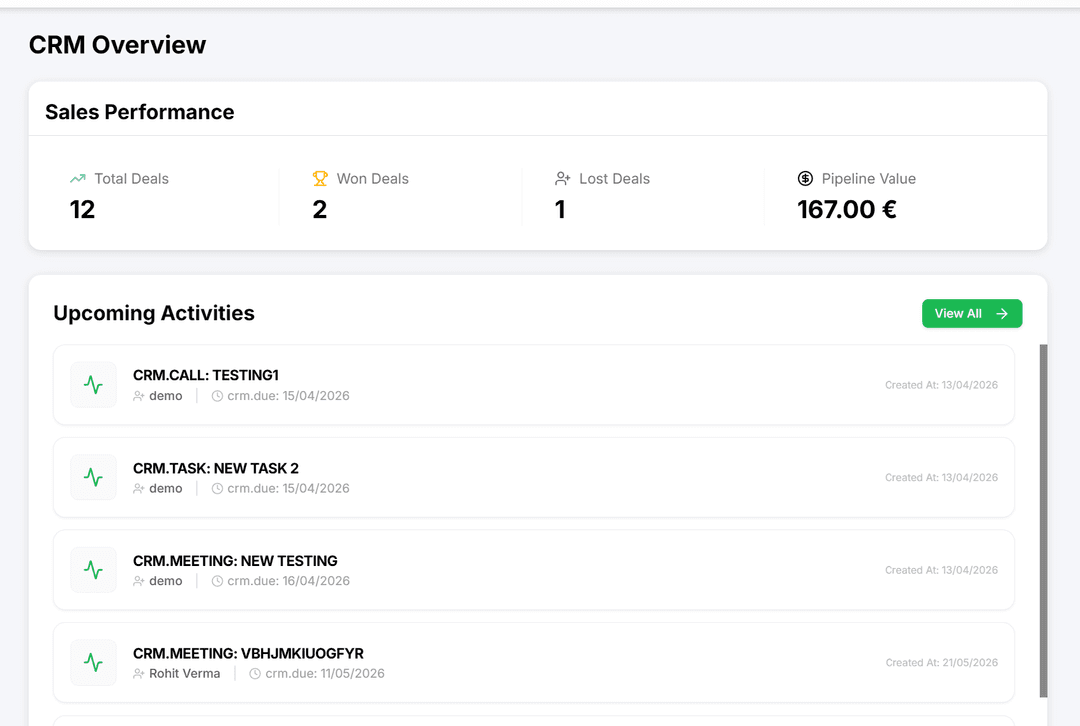
Task: Open the CRM.TASK: NEW TASK 2 activity
Action: coord(534,477)
